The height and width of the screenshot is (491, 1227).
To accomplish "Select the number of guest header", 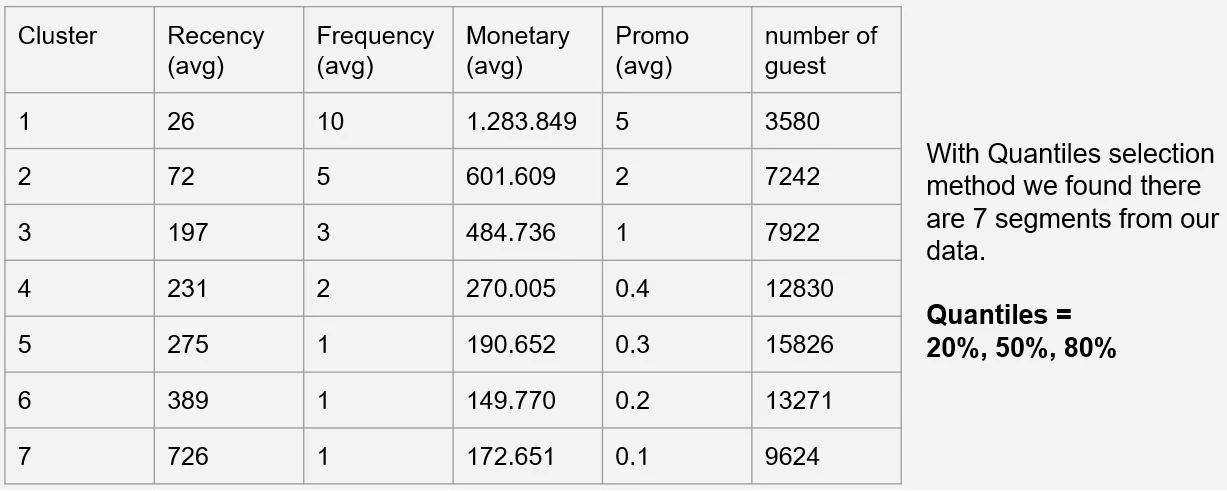I will click(x=820, y=50).
